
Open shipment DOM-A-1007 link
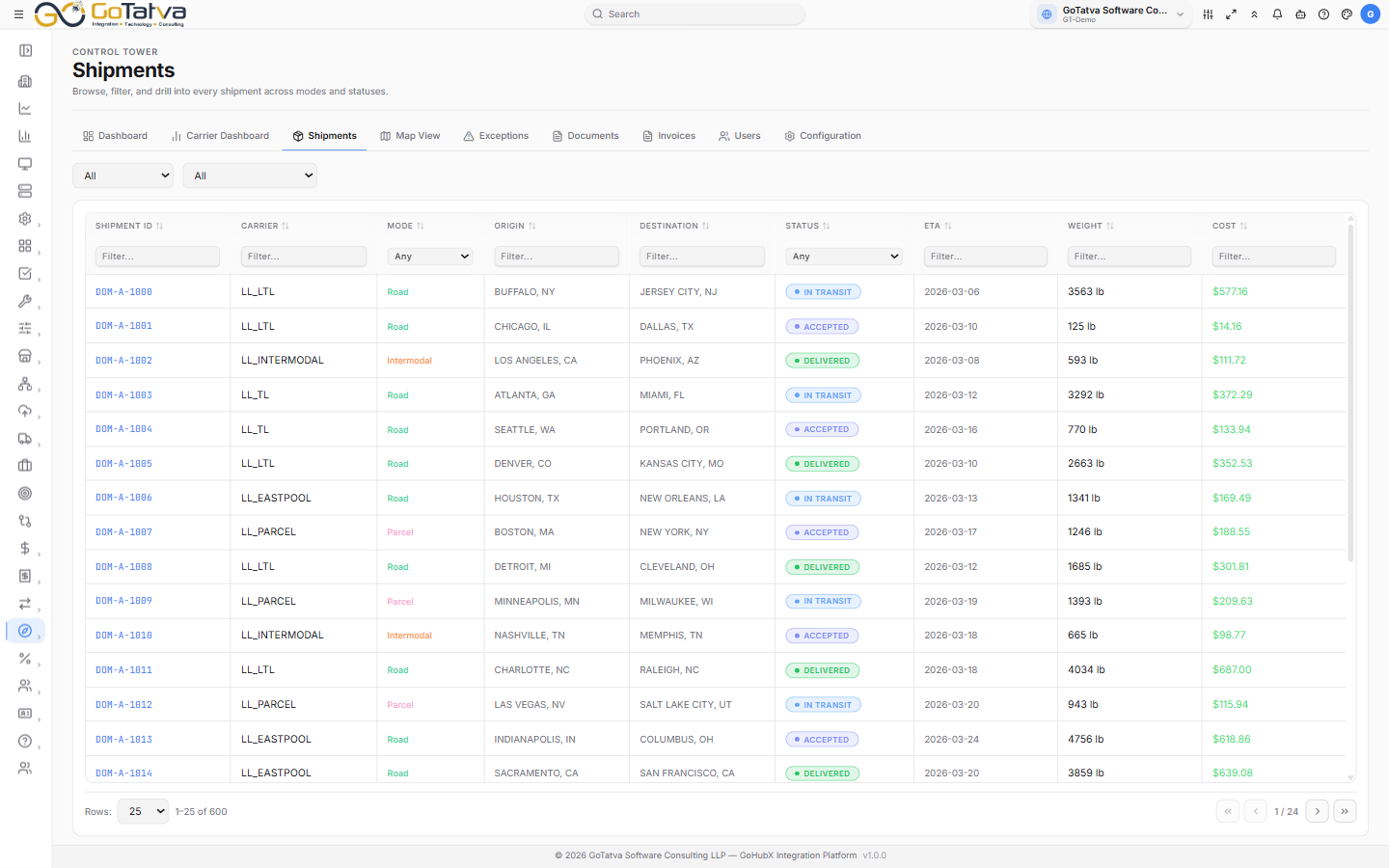123,532
